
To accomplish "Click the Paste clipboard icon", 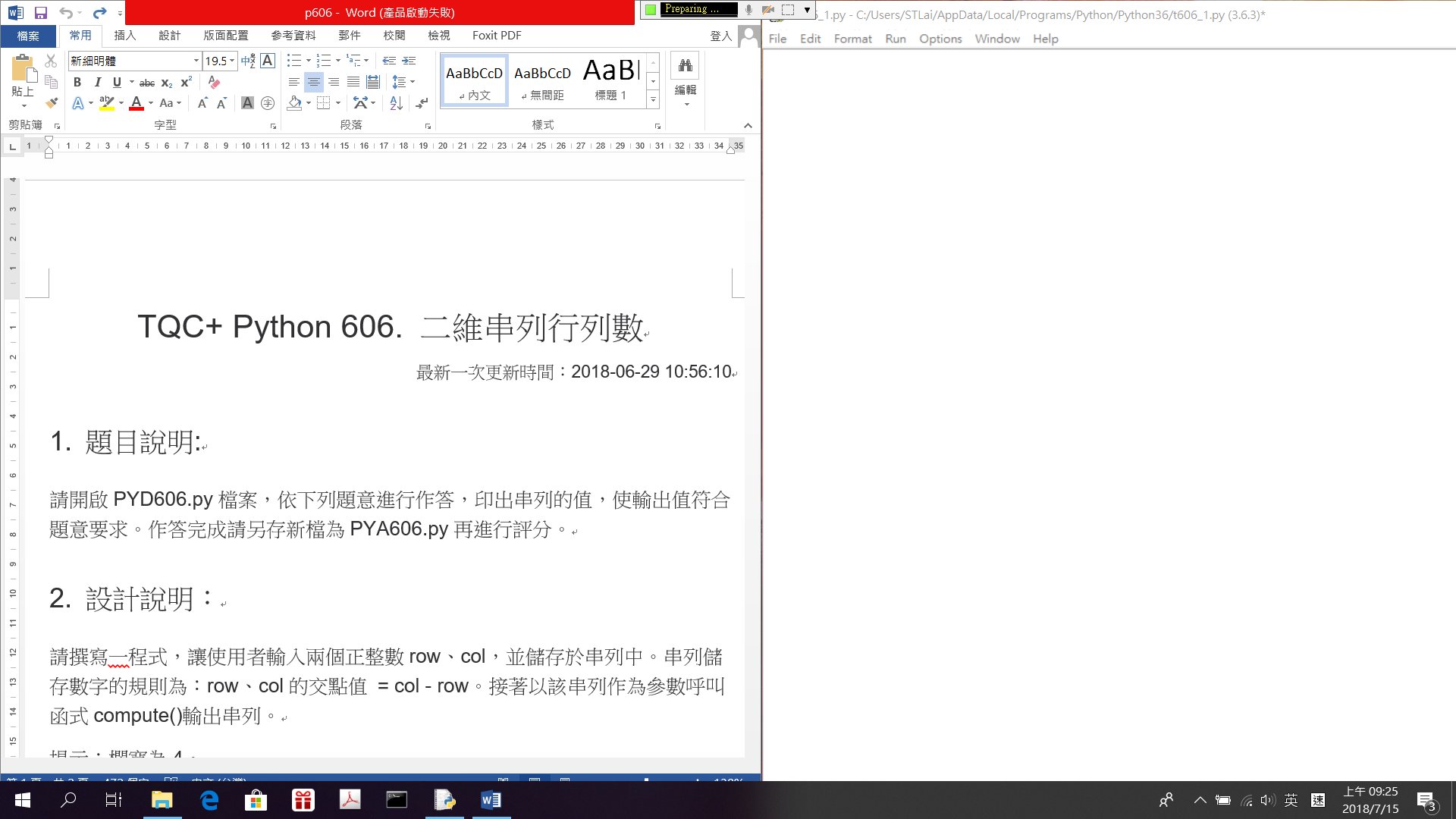I will pos(24,69).
